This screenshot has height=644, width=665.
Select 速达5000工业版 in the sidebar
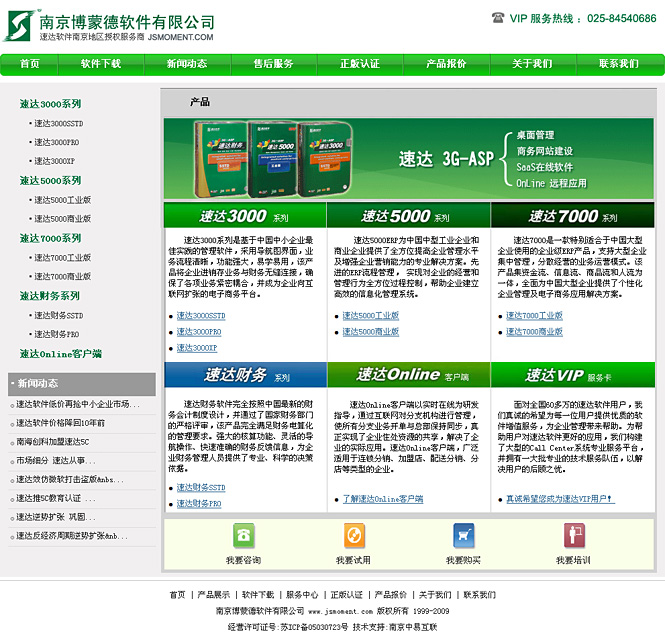[x=62, y=200]
